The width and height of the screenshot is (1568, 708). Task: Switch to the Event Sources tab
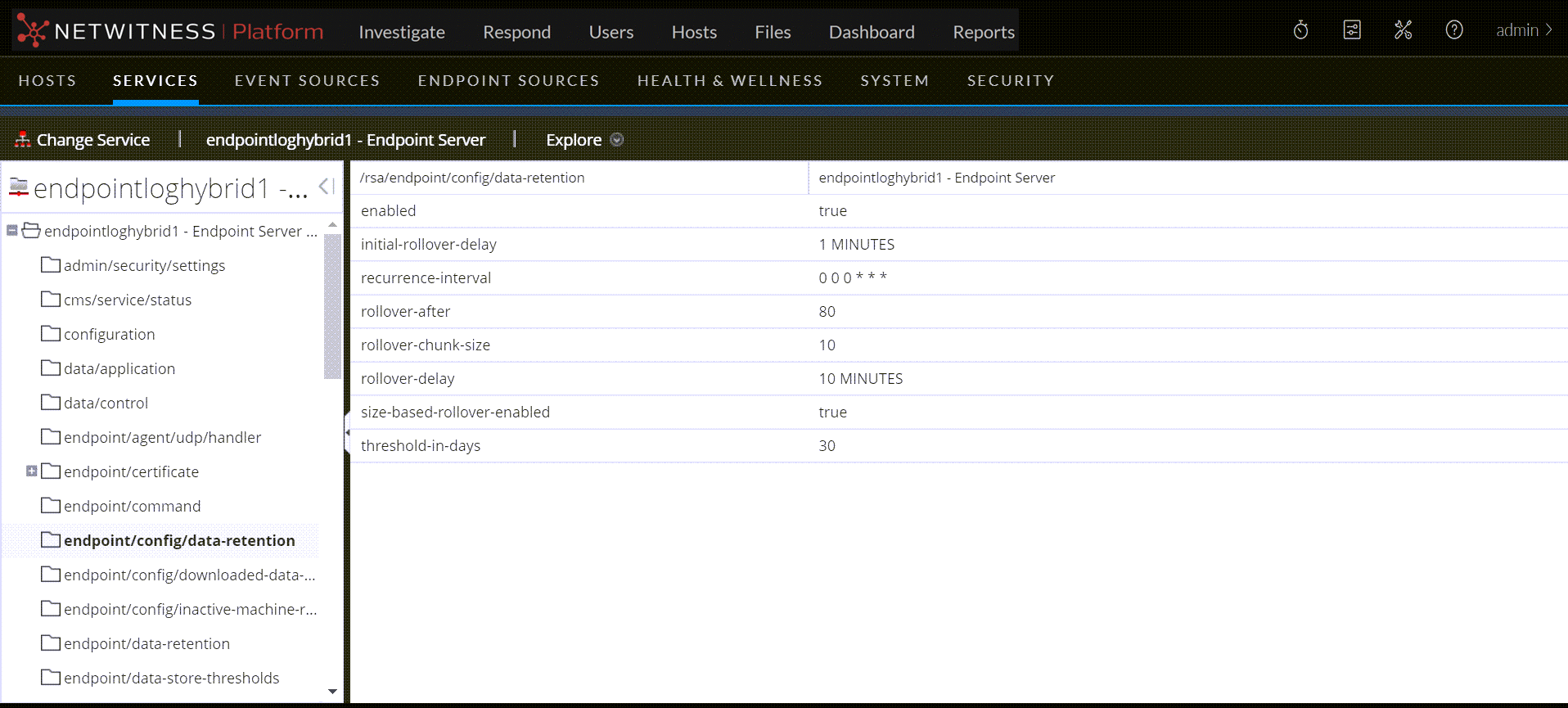click(x=307, y=81)
